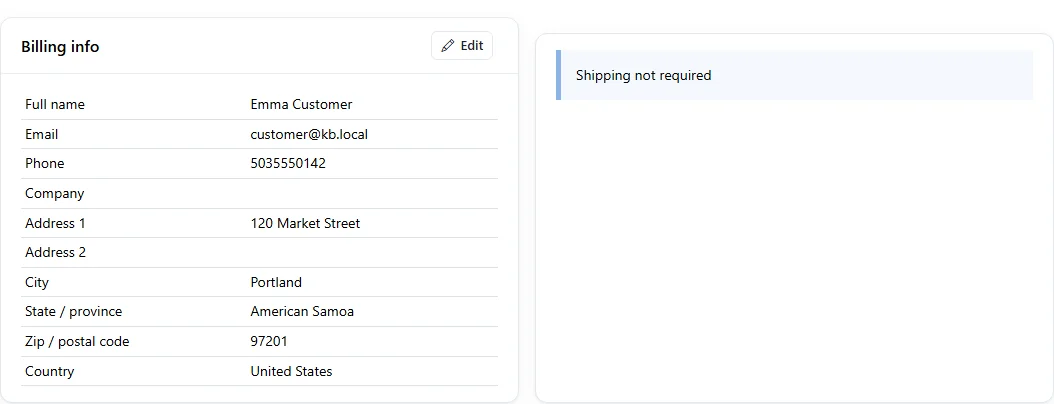
Task: Click the Country field label
Action: point(50,371)
